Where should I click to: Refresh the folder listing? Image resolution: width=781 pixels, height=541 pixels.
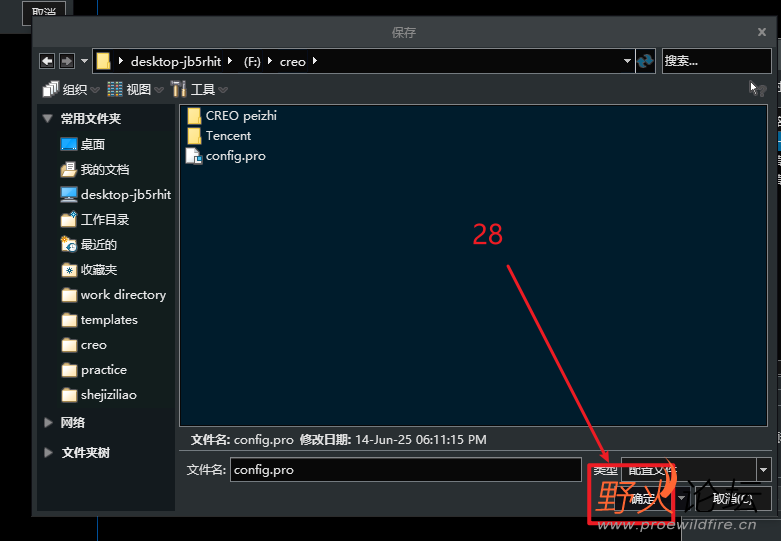pyautogui.click(x=646, y=61)
